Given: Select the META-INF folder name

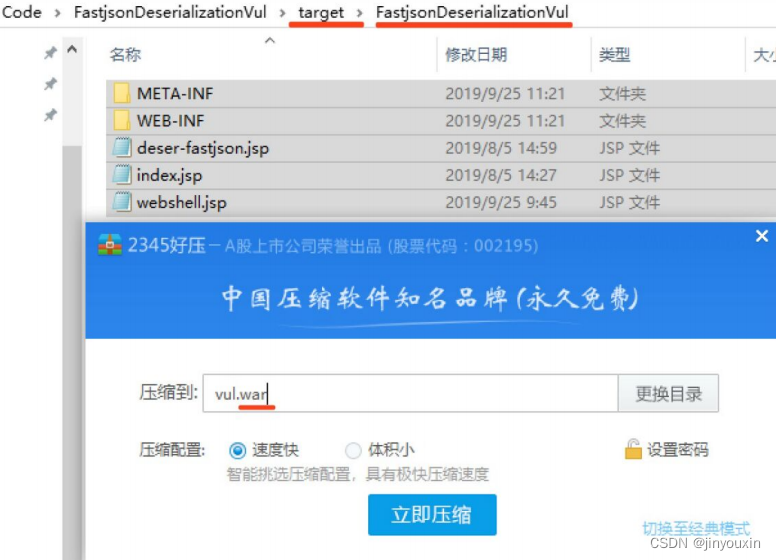Looking at the screenshot, I should (x=175, y=93).
